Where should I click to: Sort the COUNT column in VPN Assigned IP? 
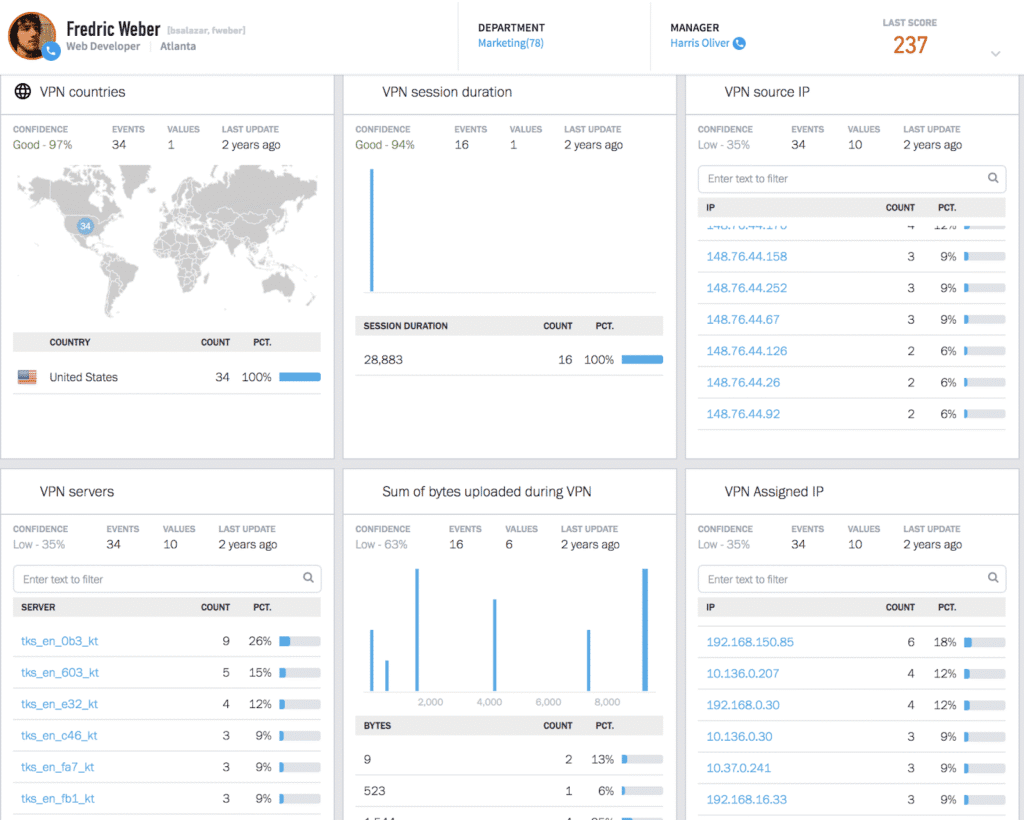tap(900, 607)
